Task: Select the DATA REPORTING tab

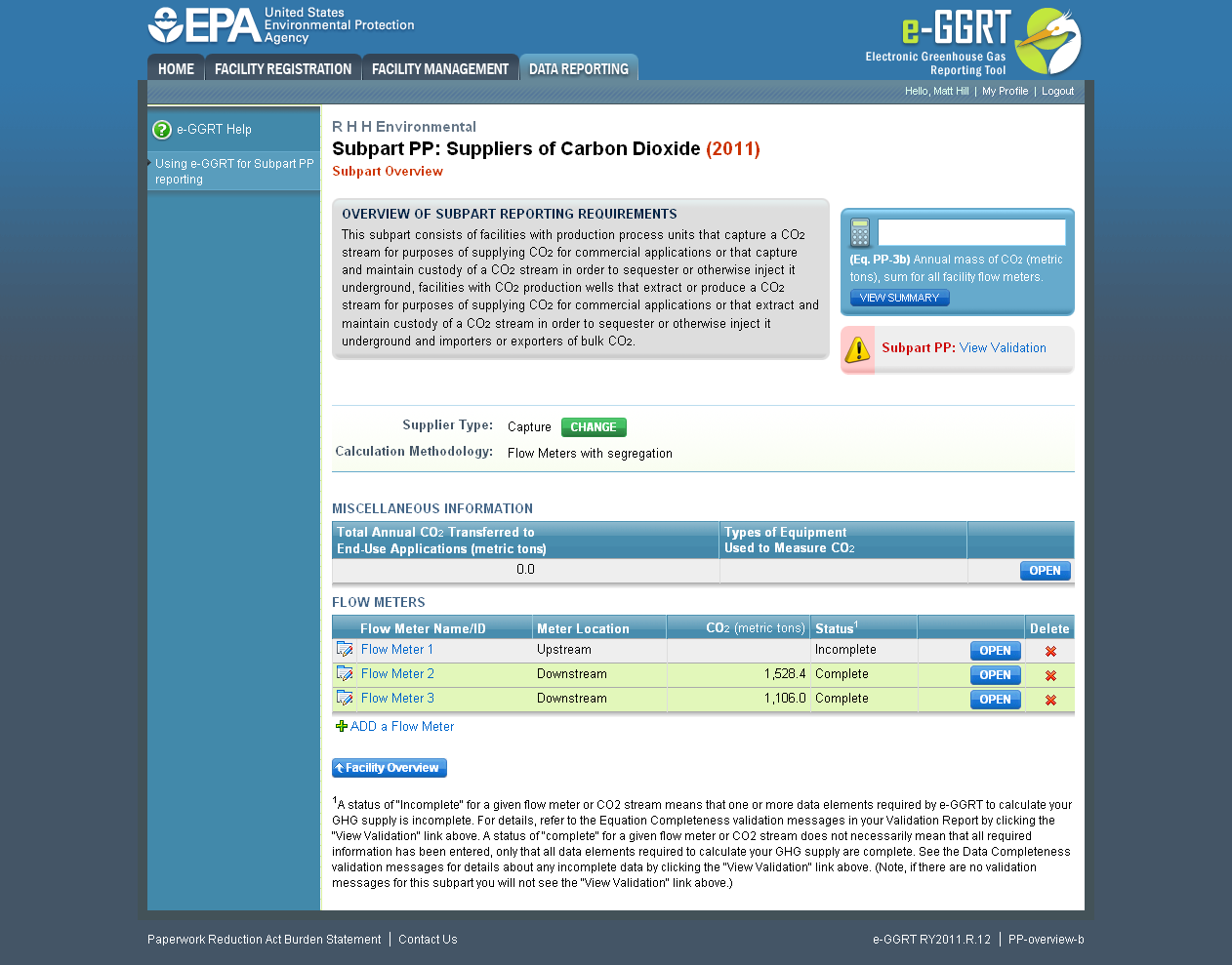Action: click(579, 68)
